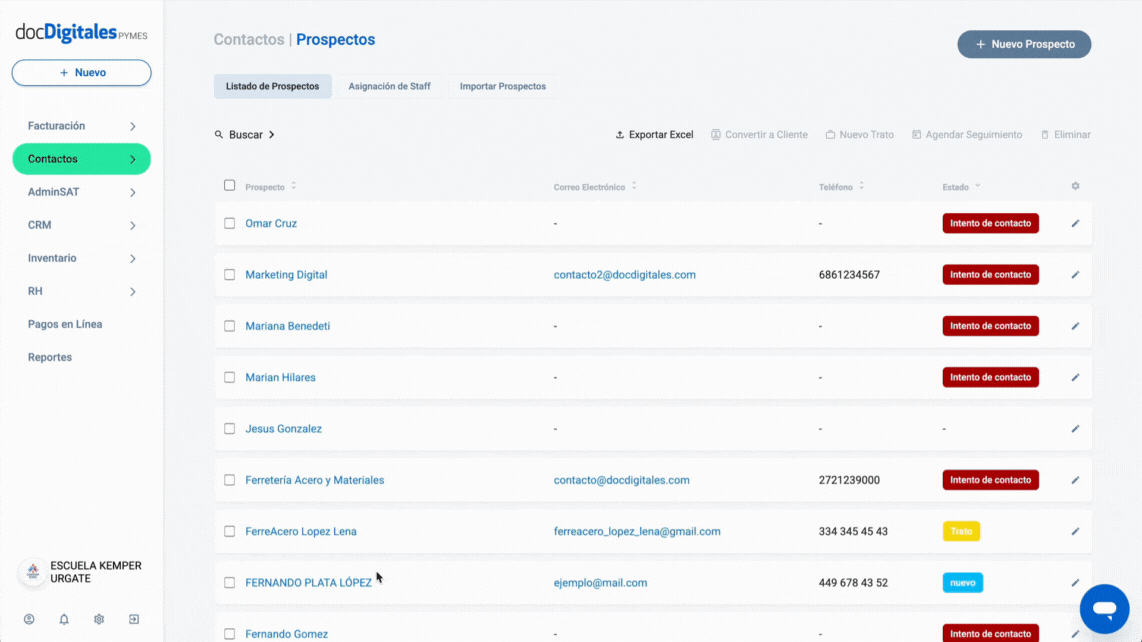Open the Omar Cruz prospect link
Viewport: 1142px width, 642px height.
click(271, 224)
